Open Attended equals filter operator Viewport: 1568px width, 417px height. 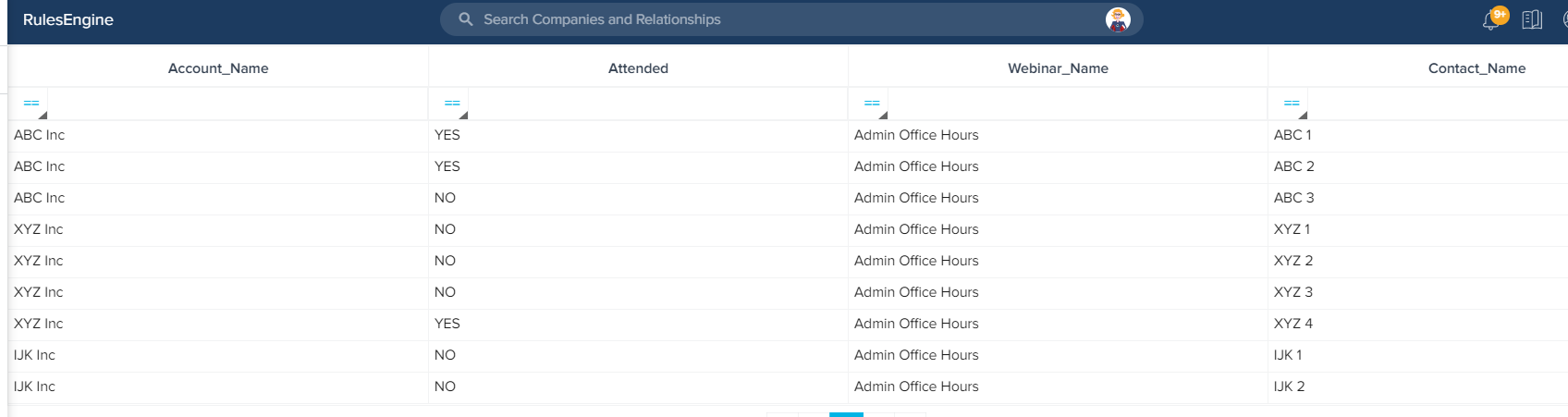(x=452, y=104)
